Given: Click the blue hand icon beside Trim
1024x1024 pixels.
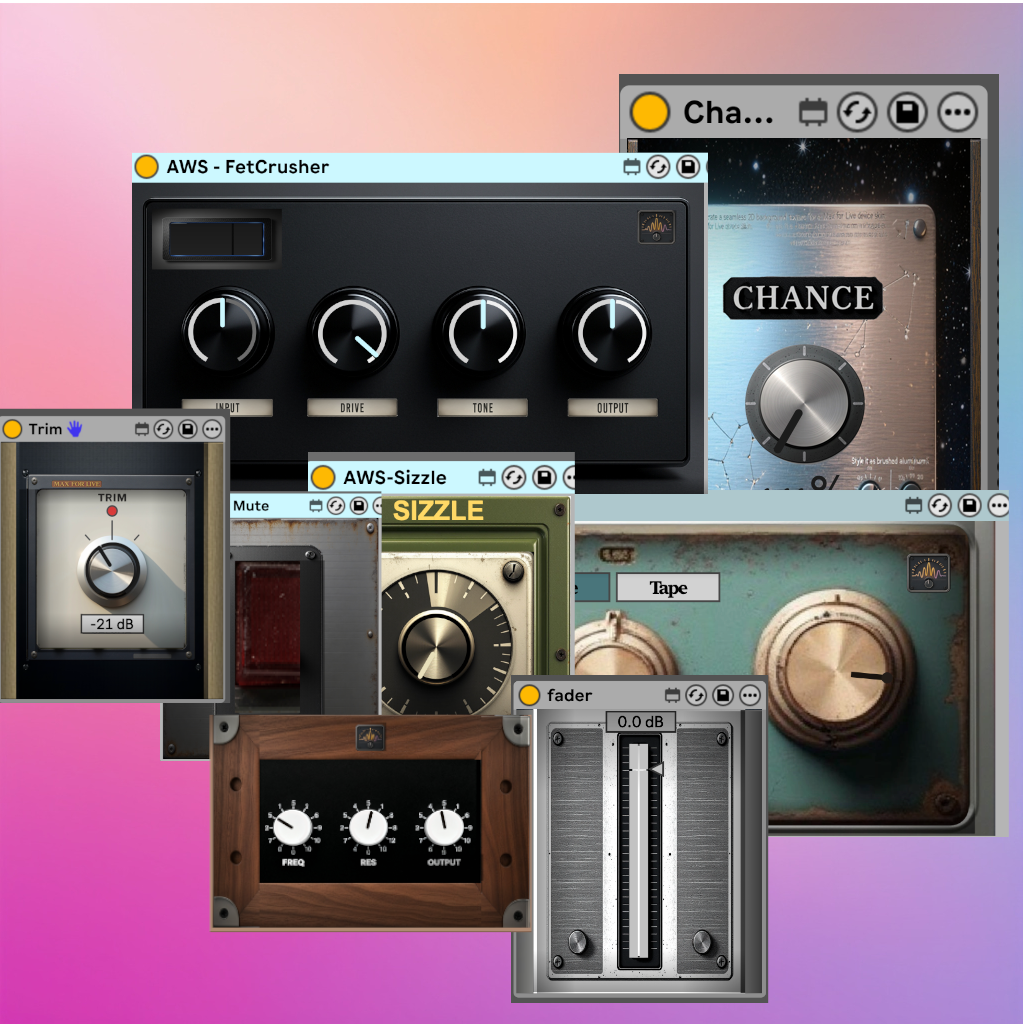Looking at the screenshot, I should (77, 429).
